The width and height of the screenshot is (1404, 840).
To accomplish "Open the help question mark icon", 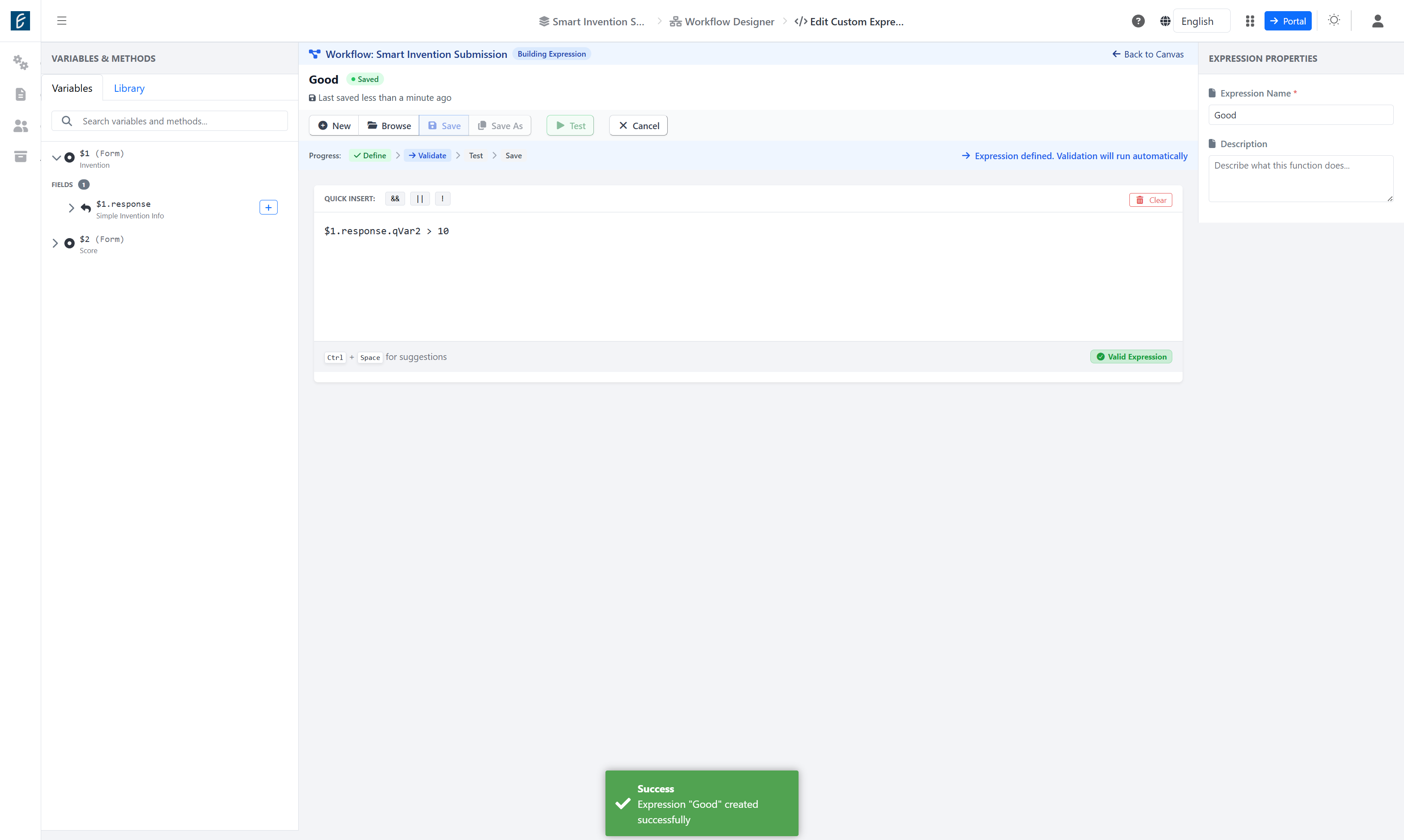I will [1138, 21].
